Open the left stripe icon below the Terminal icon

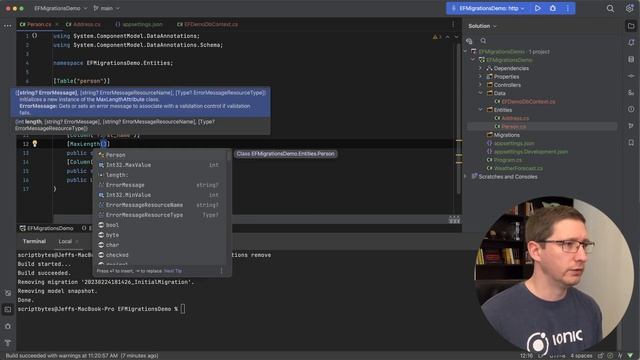[8, 326]
